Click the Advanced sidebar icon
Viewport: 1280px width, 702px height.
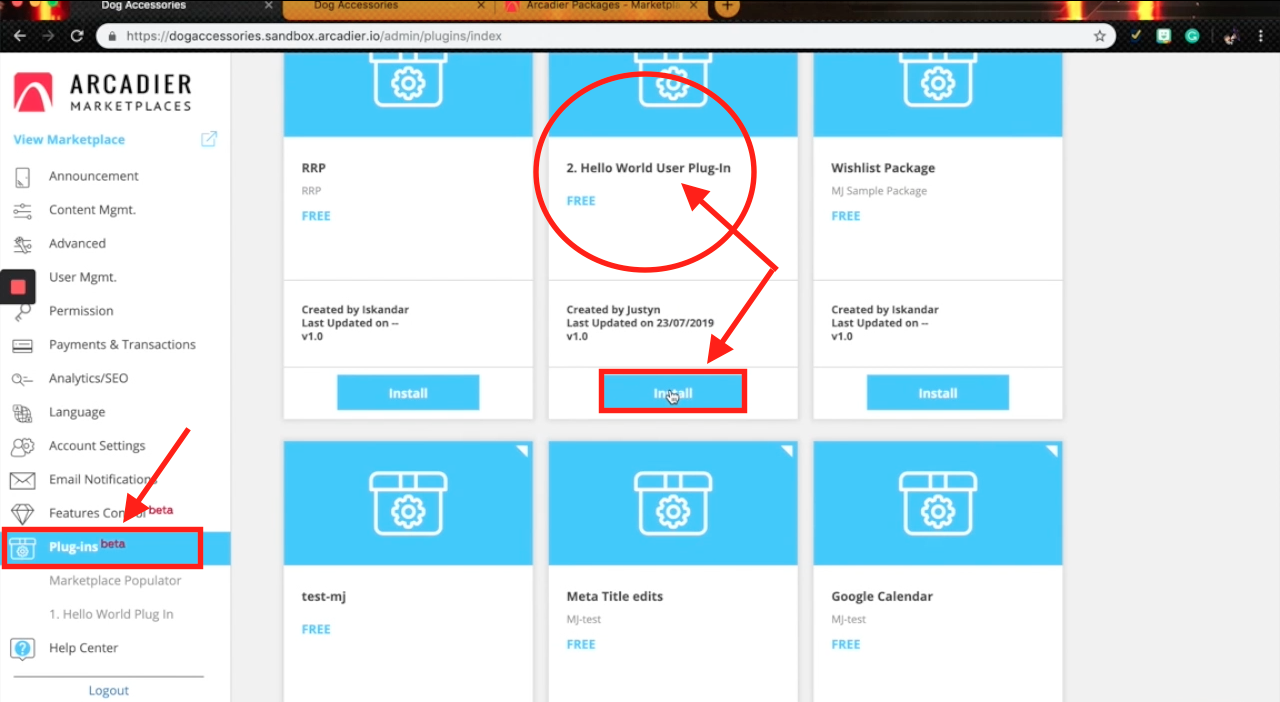pyautogui.click(x=22, y=244)
